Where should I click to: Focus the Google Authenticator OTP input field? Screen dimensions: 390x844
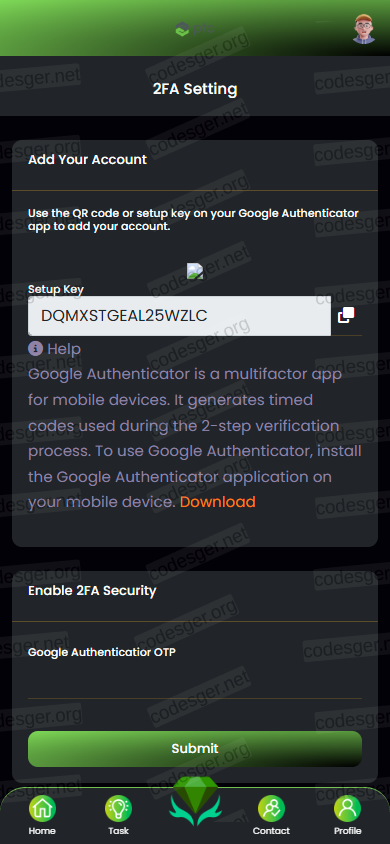pos(195,683)
